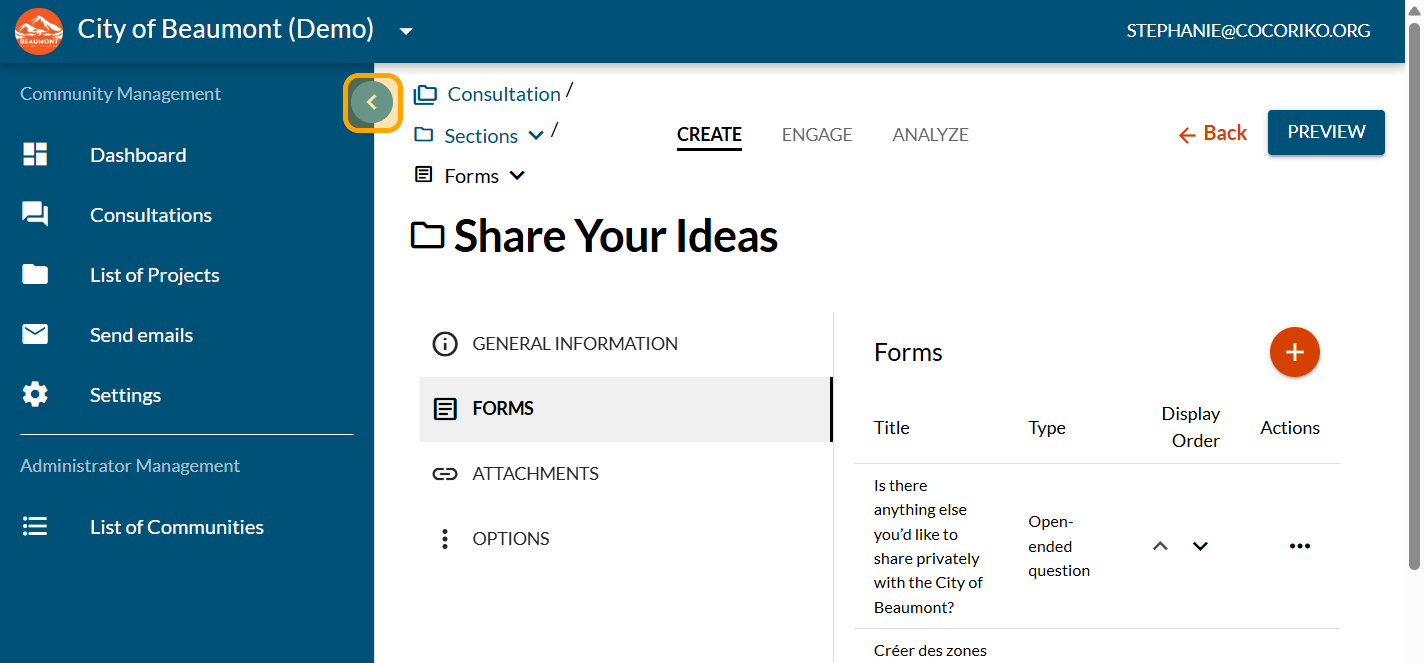Open Settings in the sidebar
The image size is (1424, 663).
coord(125,395)
